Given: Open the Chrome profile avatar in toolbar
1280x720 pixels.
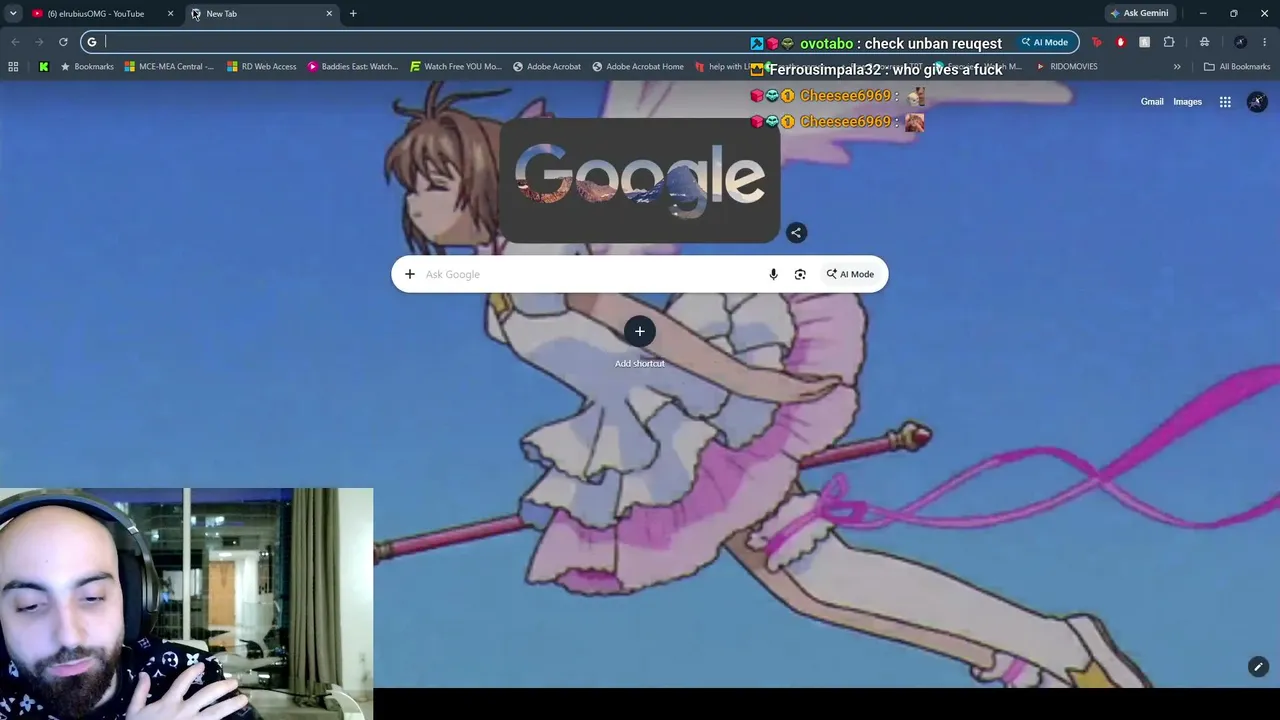Looking at the screenshot, I should (x=1240, y=42).
